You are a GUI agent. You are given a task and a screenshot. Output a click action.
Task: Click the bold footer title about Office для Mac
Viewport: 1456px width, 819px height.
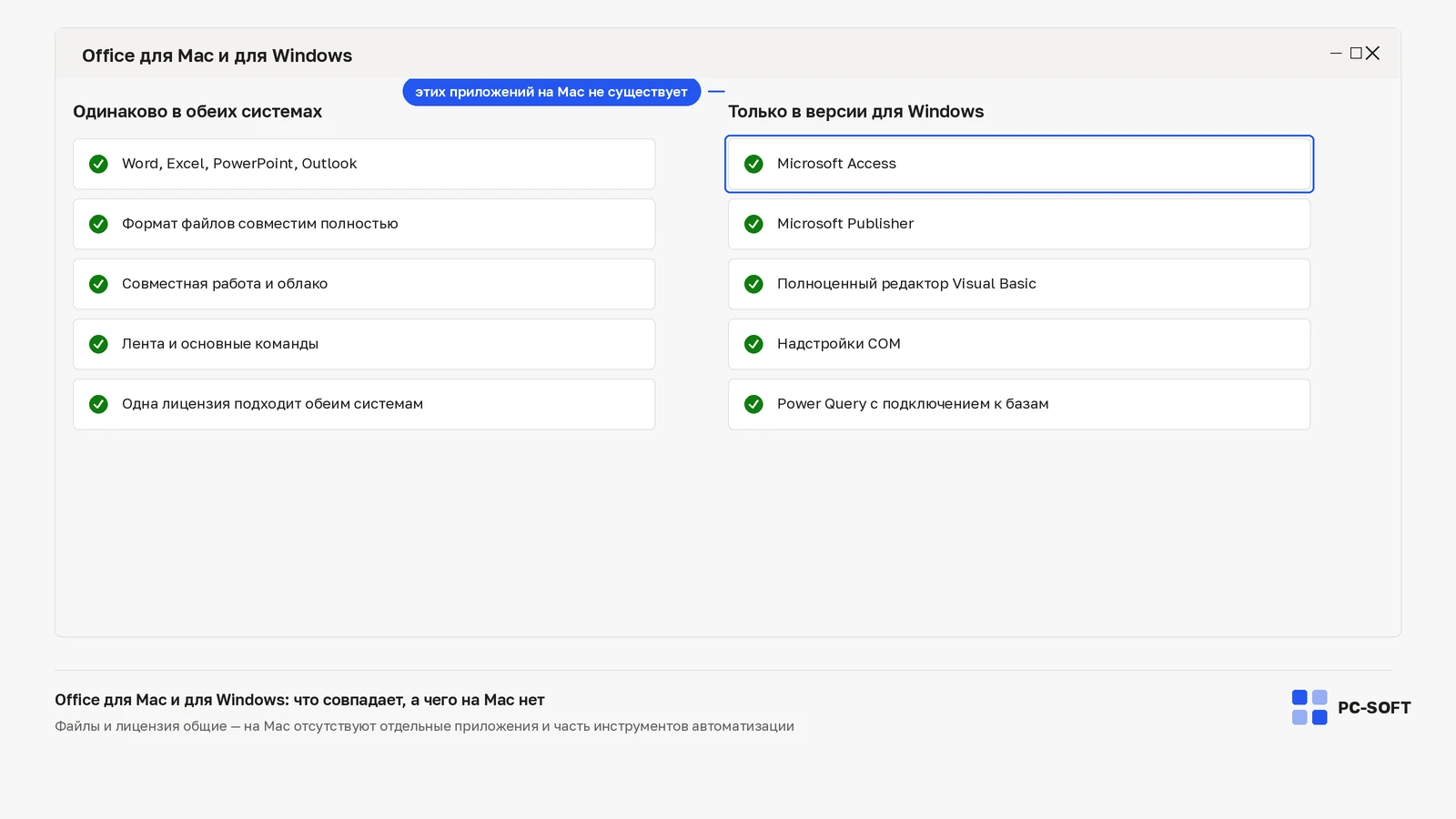point(299,700)
